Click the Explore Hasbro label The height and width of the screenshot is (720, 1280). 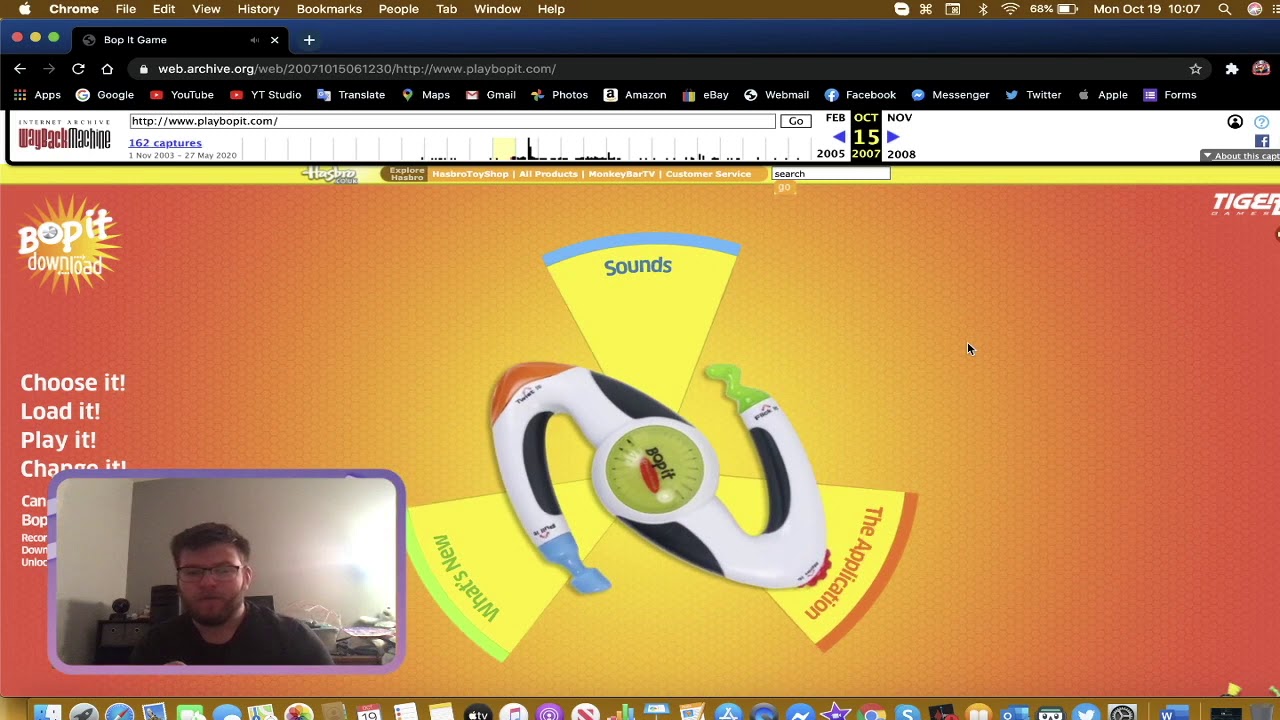click(x=407, y=174)
